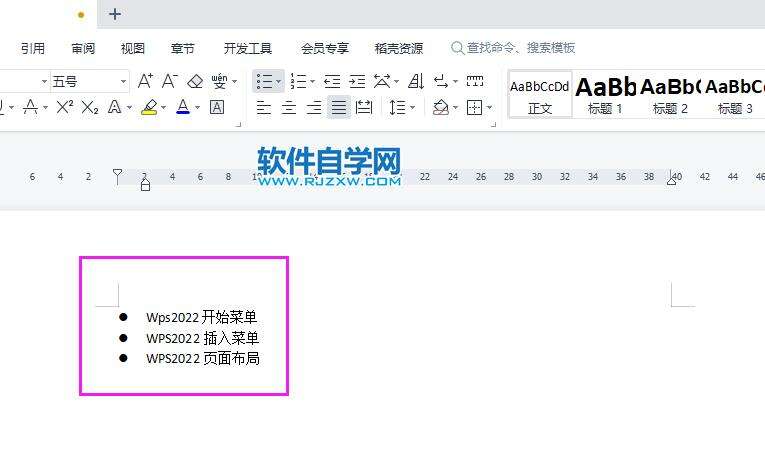Expand the borders dropdown arrow
765x459 pixels.
(x=489, y=107)
